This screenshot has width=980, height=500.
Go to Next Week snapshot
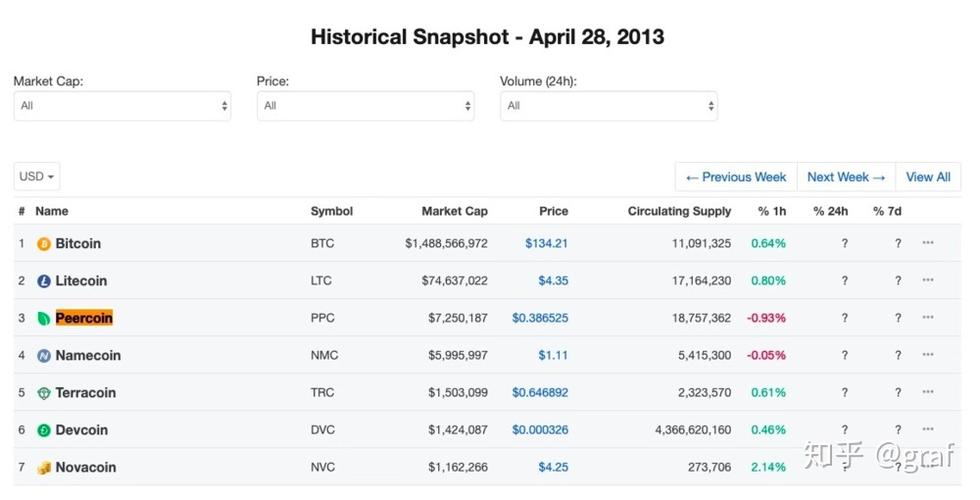(x=846, y=177)
